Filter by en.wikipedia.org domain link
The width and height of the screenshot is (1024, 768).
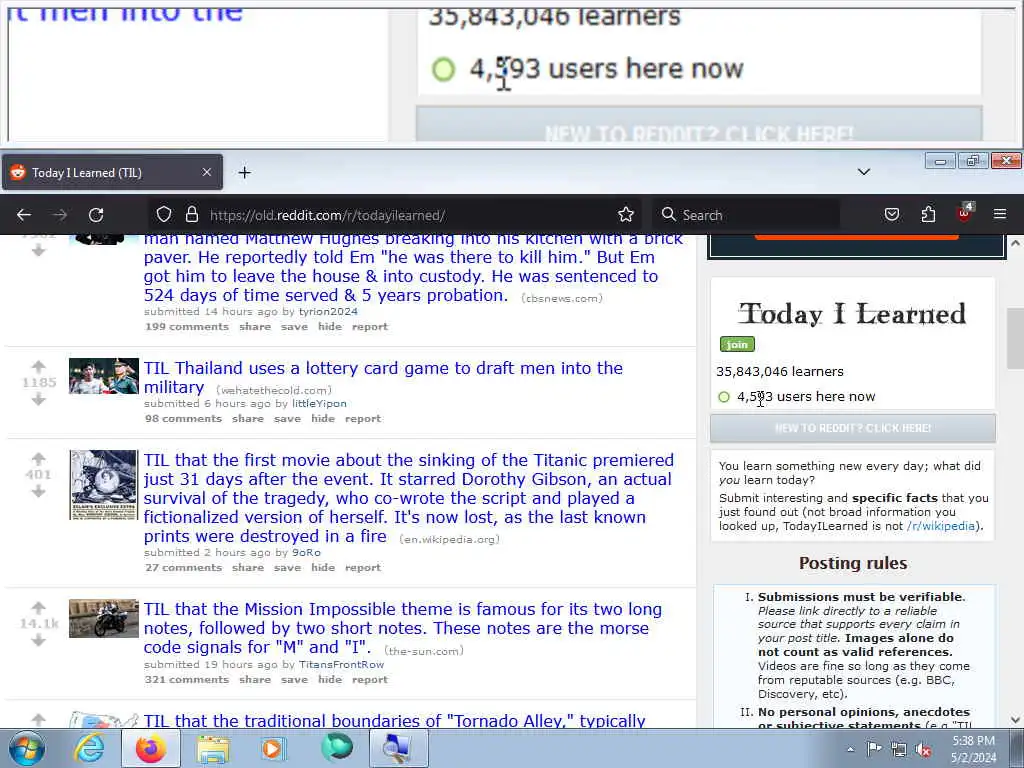[x=449, y=539]
